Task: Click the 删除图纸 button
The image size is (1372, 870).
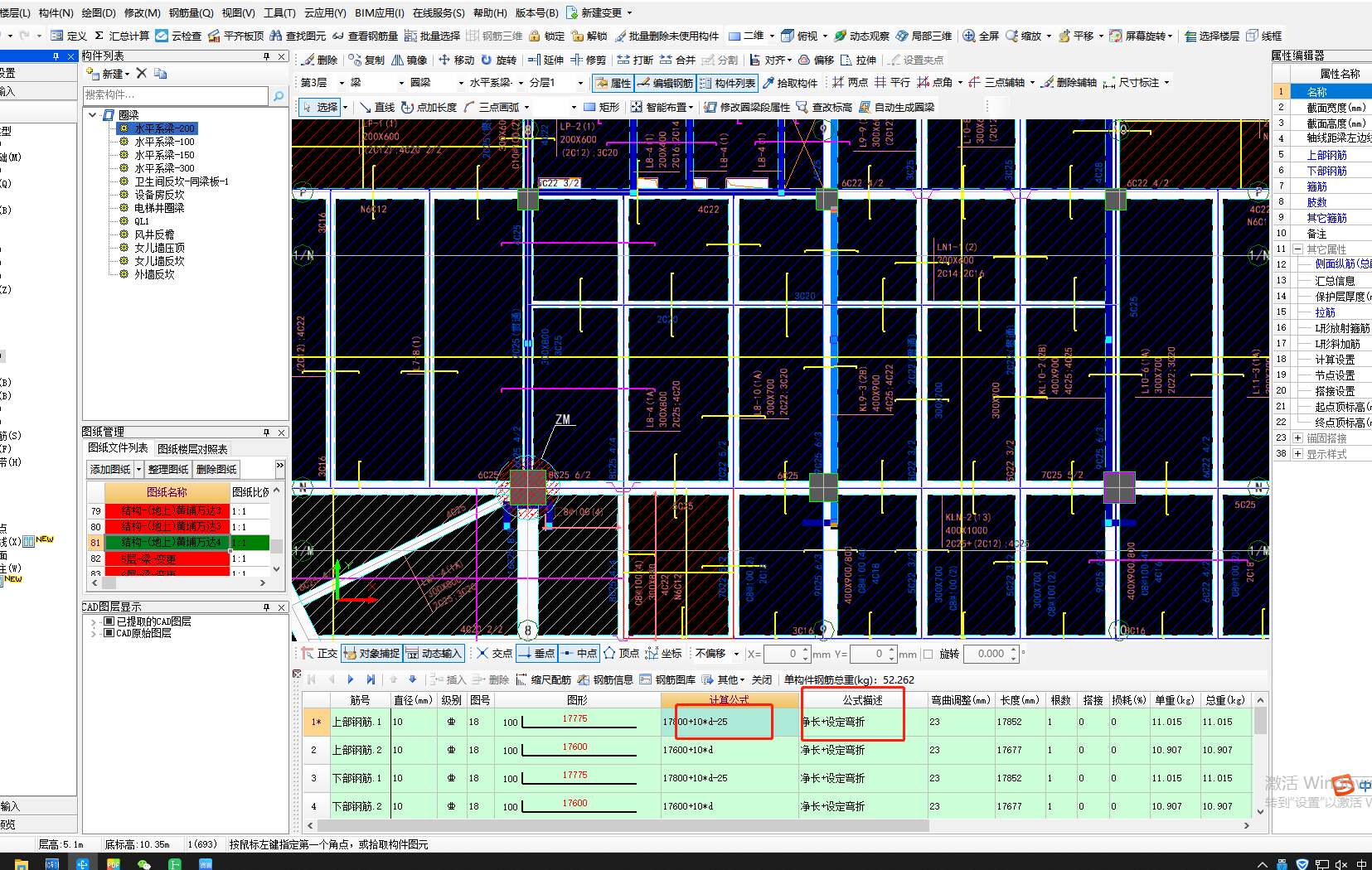Action: coord(216,469)
